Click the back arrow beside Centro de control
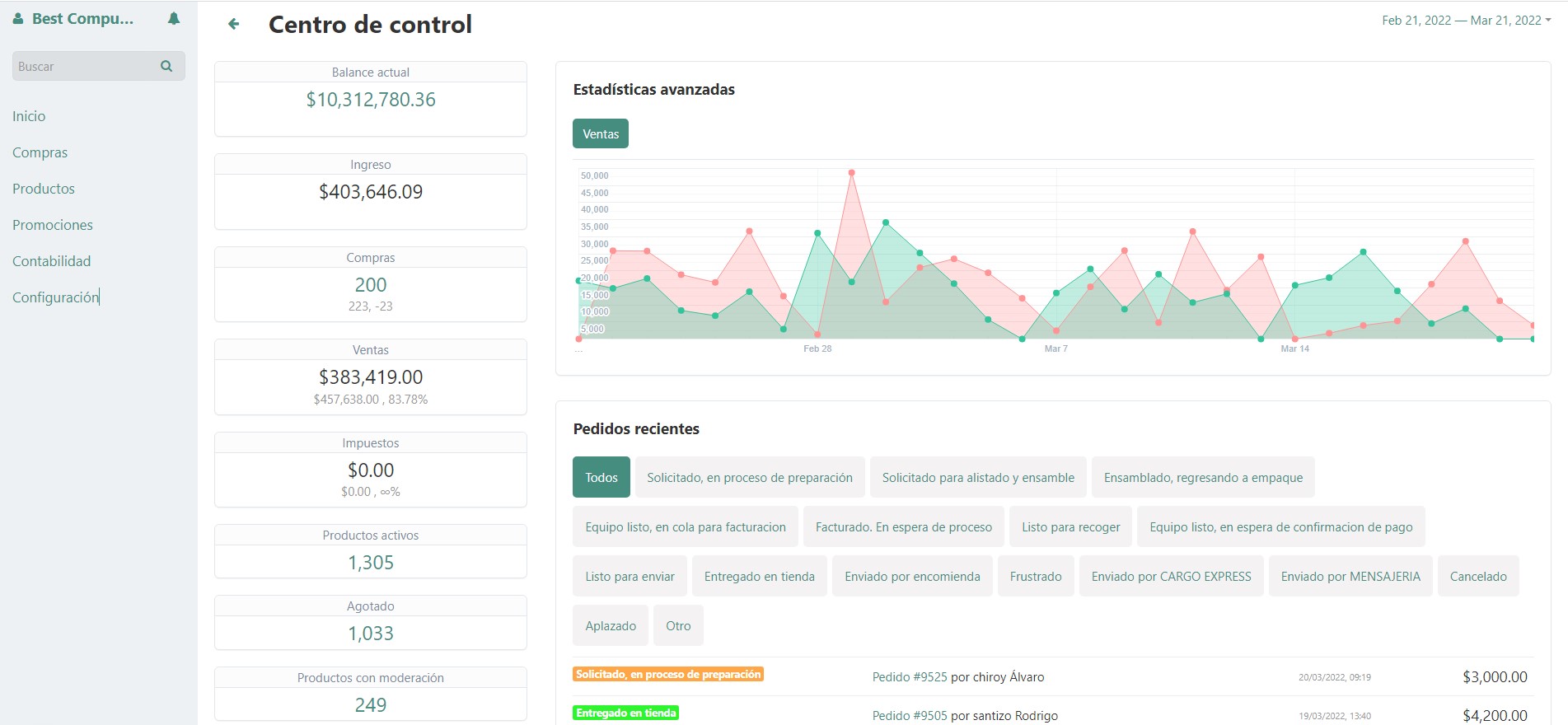The image size is (1568, 725). point(234,25)
